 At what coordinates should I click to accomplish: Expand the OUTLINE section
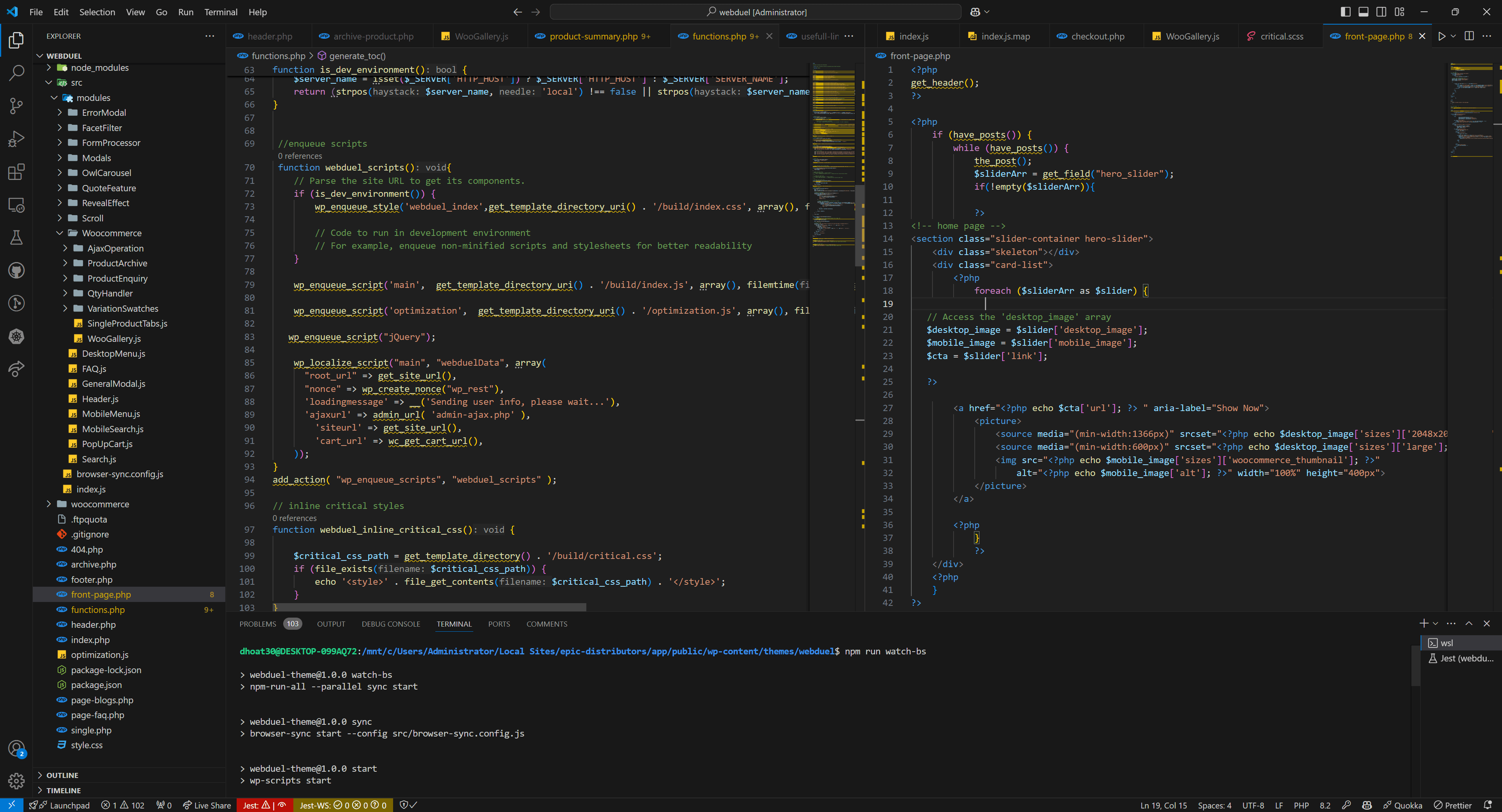pos(62,775)
